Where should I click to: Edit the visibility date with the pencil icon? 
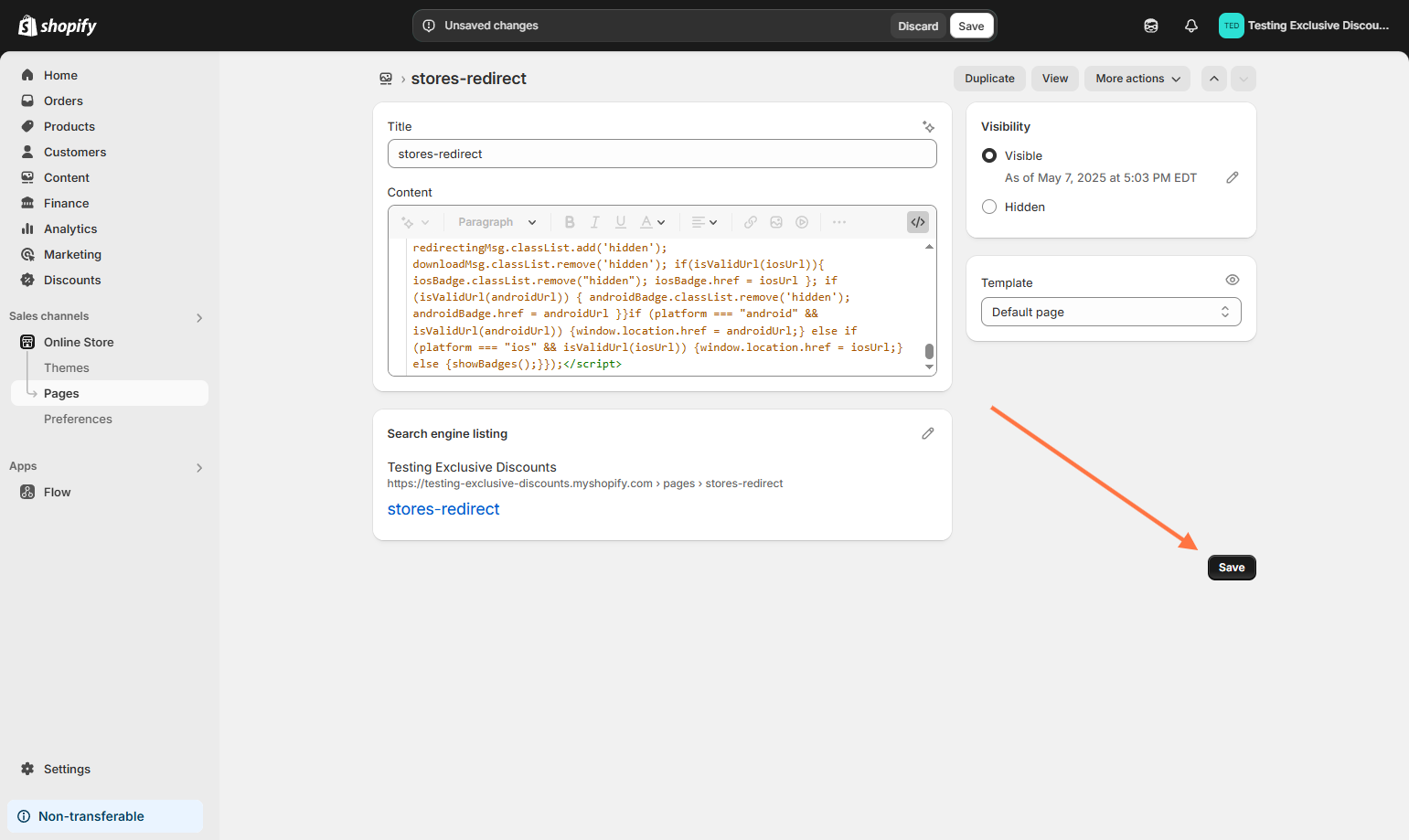(x=1233, y=177)
